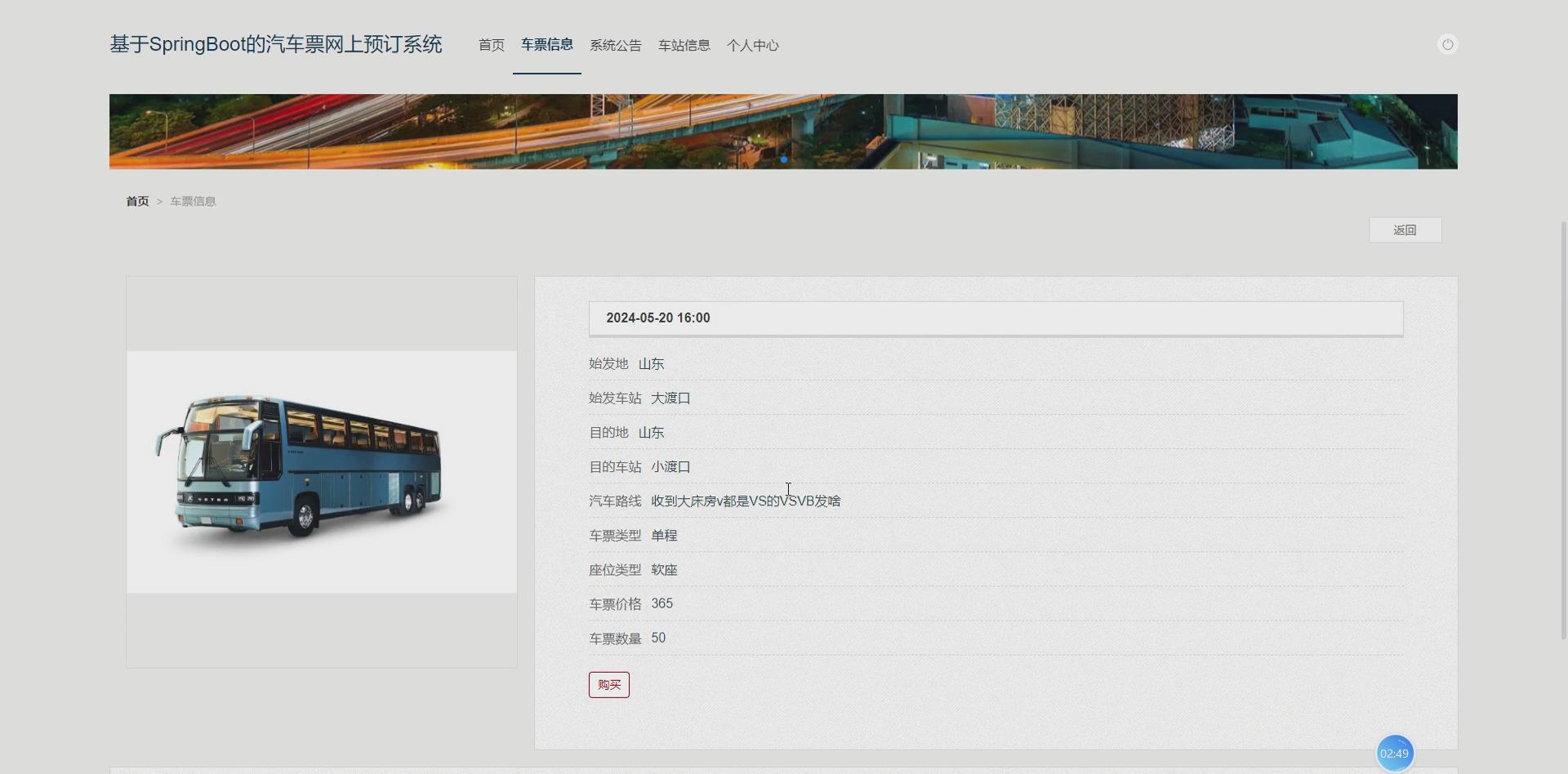Image resolution: width=1568 pixels, height=774 pixels.
Task: Click the 首页 breadcrumb link
Action: click(137, 201)
